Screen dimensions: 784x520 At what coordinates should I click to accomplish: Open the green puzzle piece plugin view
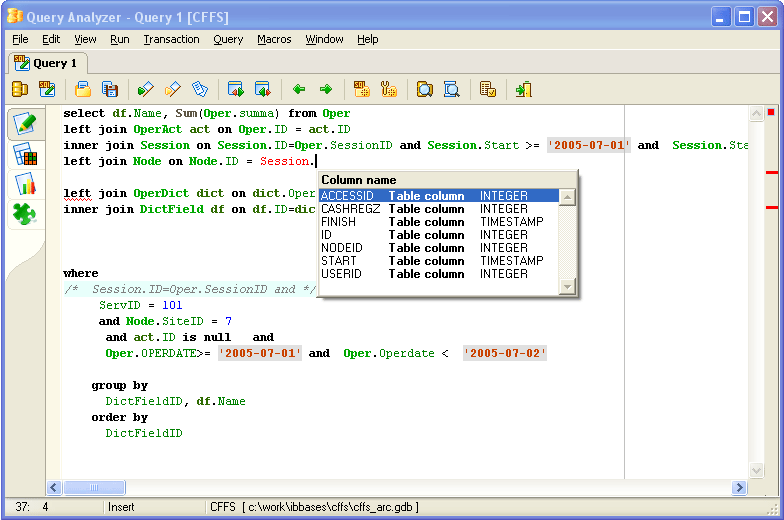[25, 213]
